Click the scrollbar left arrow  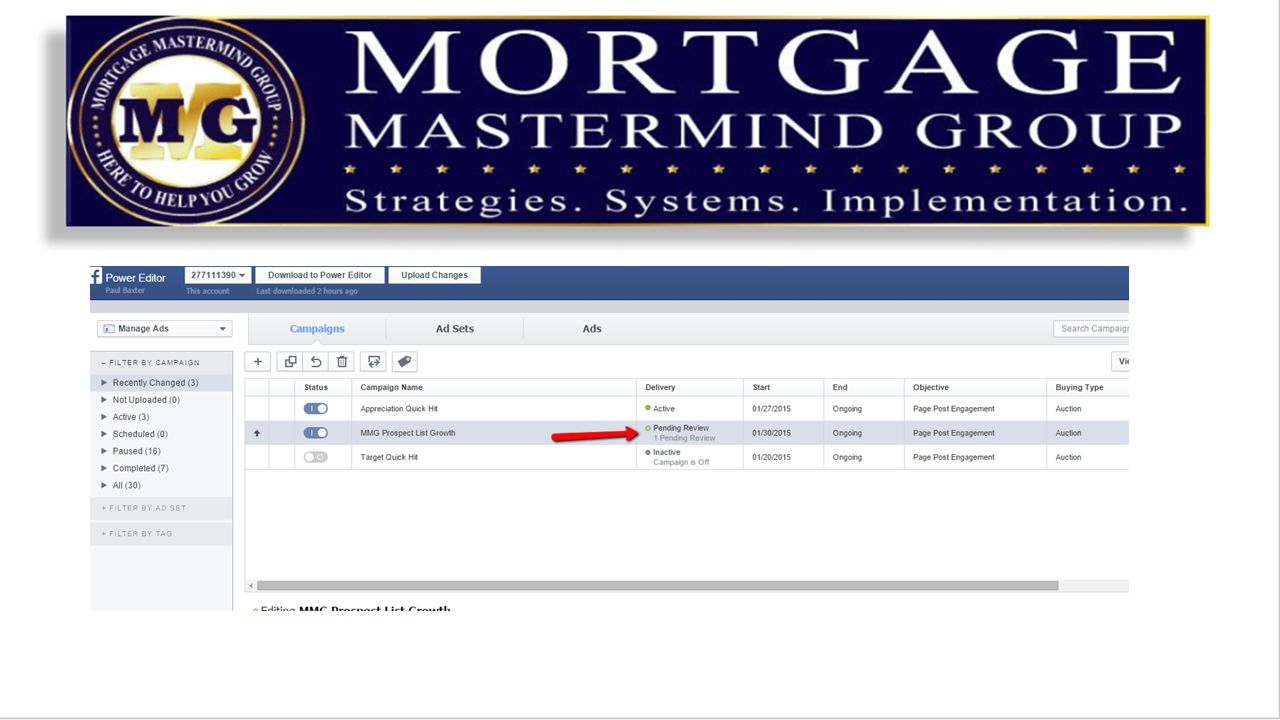(x=250, y=586)
